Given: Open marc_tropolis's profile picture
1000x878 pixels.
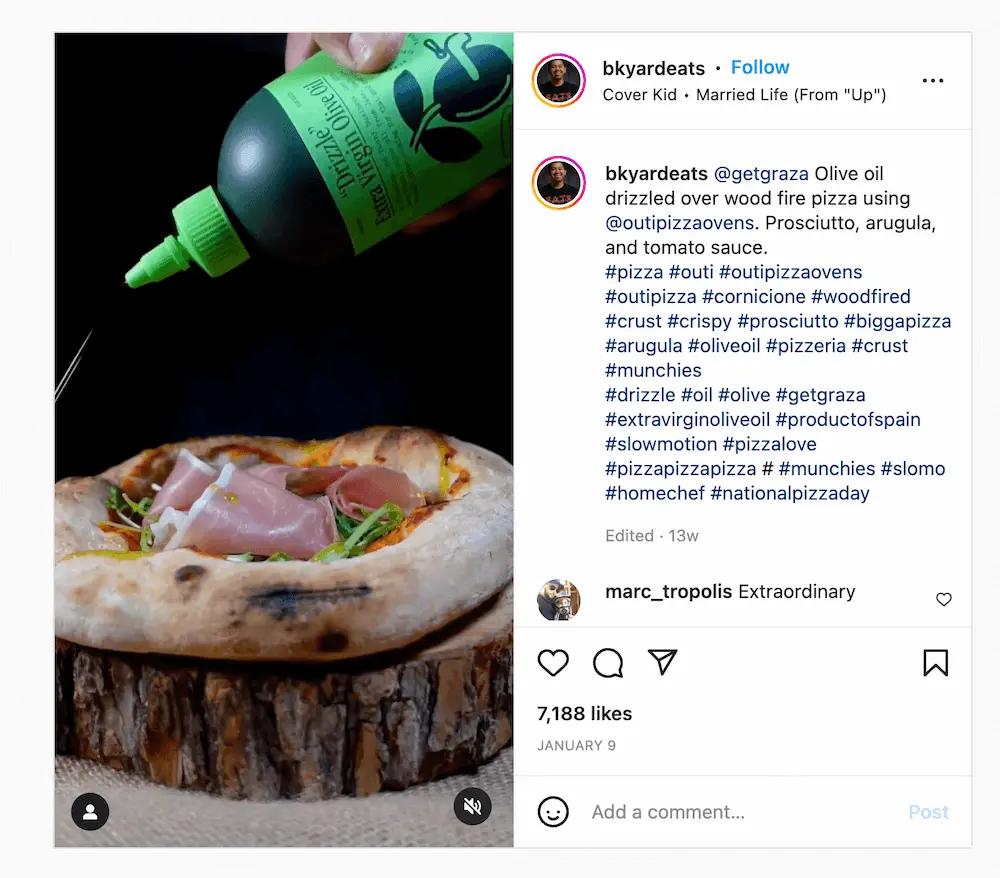Looking at the screenshot, I should 558,600.
